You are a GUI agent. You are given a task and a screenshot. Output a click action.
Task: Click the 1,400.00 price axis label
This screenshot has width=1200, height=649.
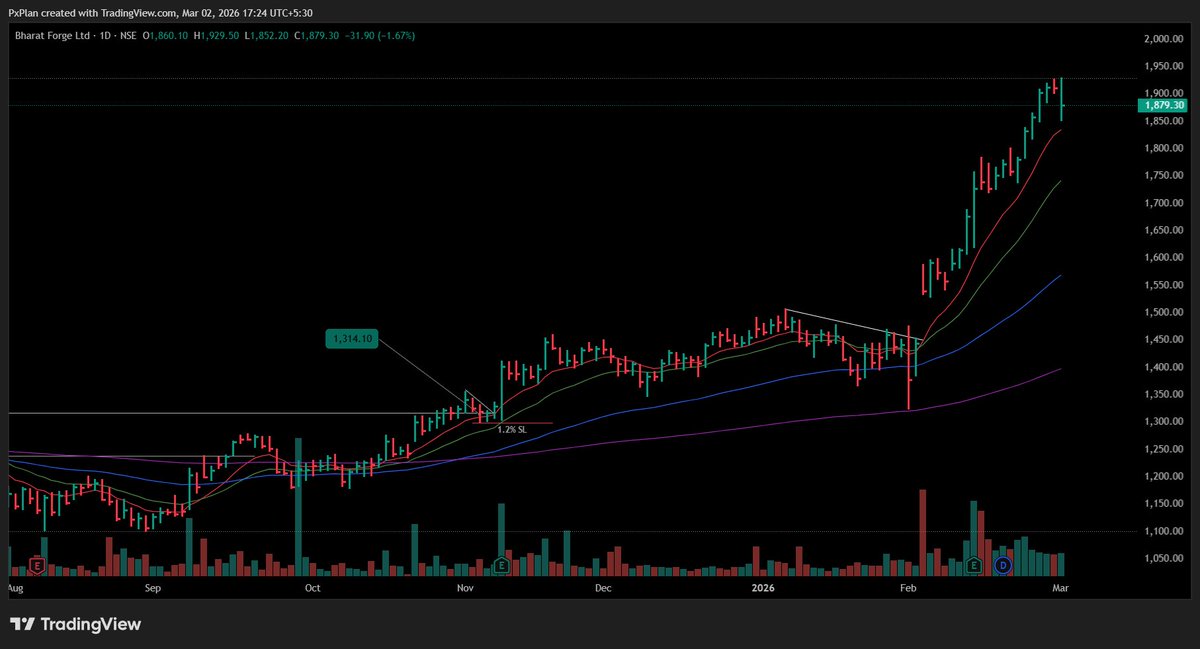[1164, 367]
